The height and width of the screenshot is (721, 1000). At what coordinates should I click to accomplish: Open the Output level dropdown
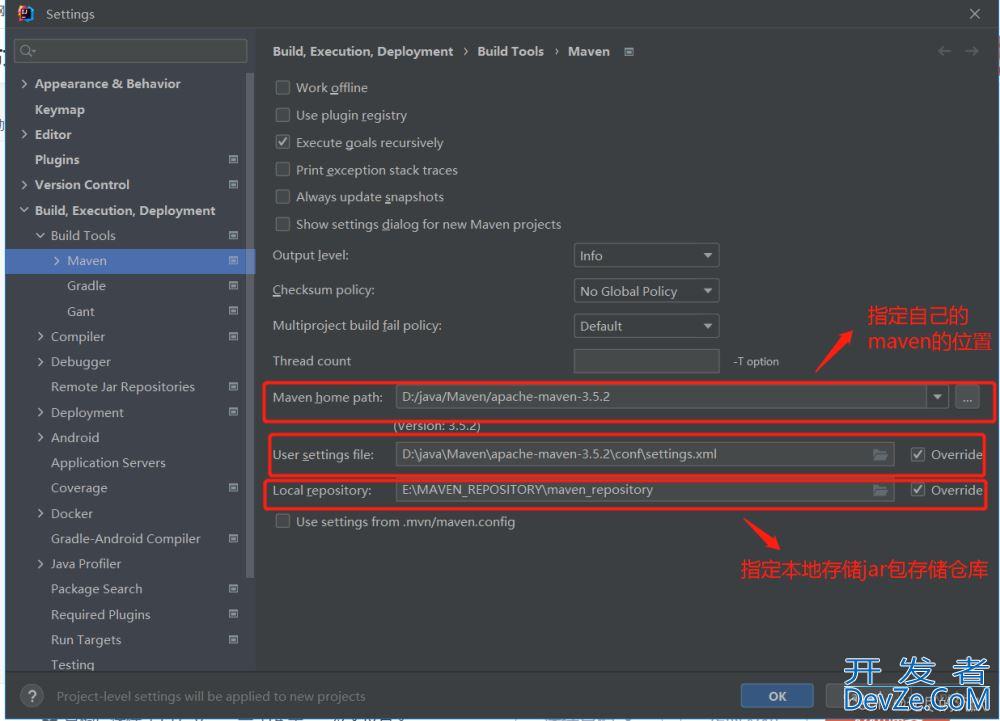pos(646,256)
